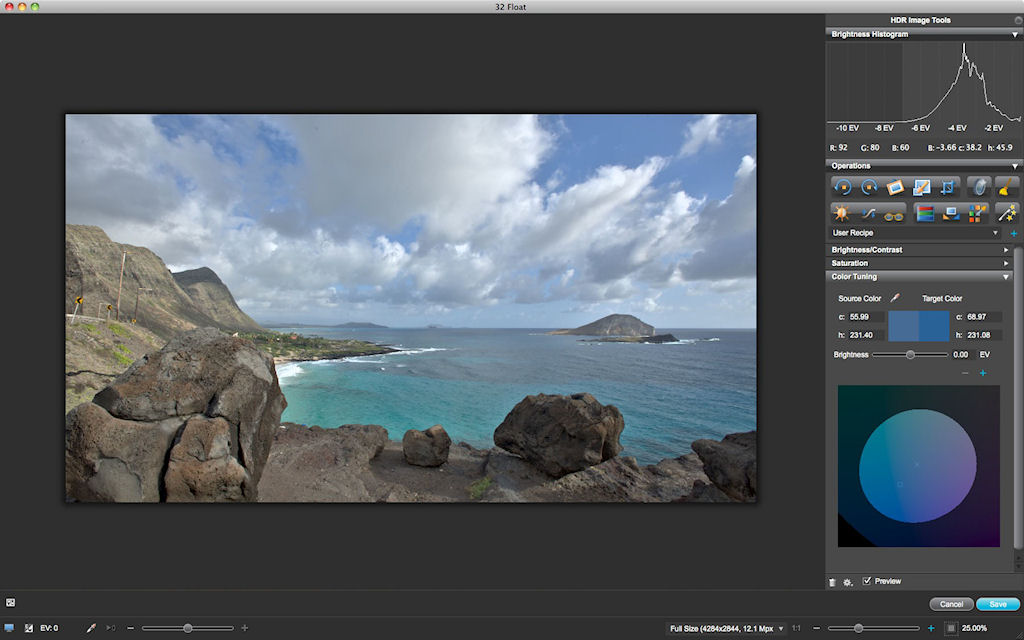Click the sun brightness operation icon
The image size is (1024, 640).
pyautogui.click(x=842, y=213)
